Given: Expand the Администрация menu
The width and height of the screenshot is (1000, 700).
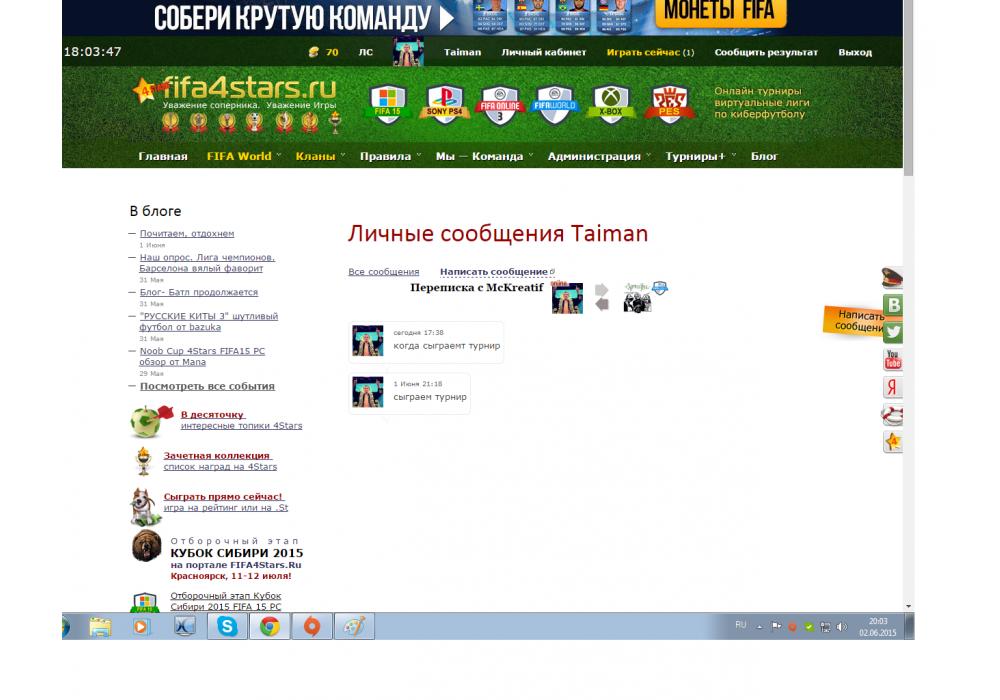Looking at the screenshot, I should 594,156.
